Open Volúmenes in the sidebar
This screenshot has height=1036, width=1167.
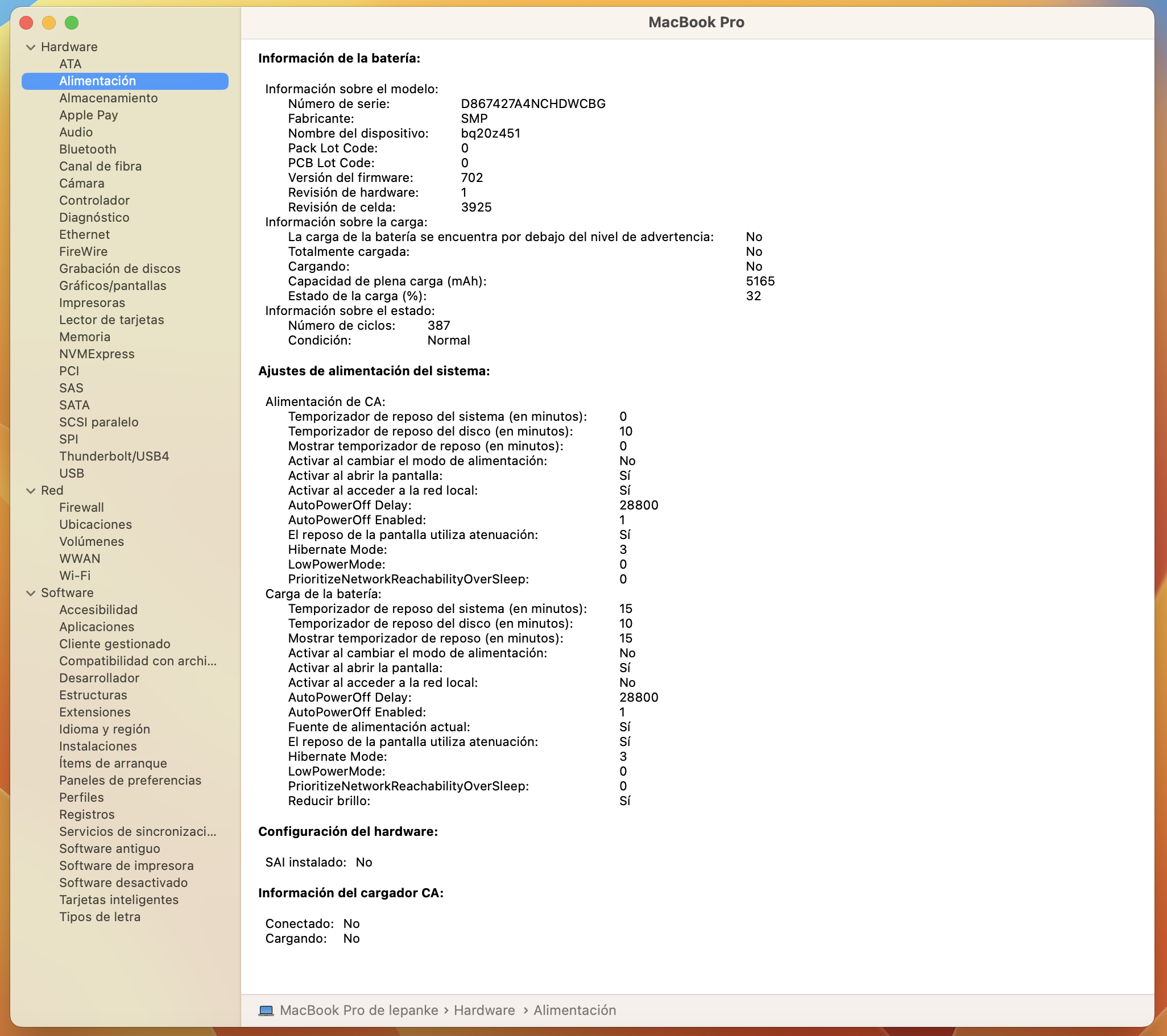click(92, 542)
